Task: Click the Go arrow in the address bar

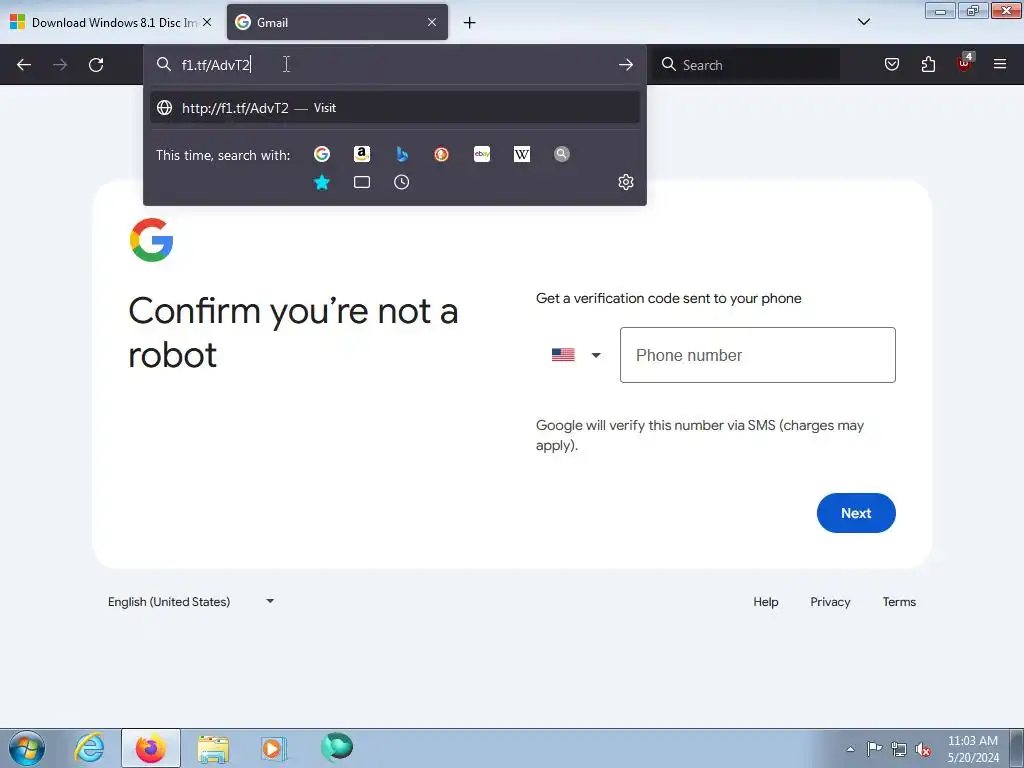Action: pyautogui.click(x=626, y=65)
